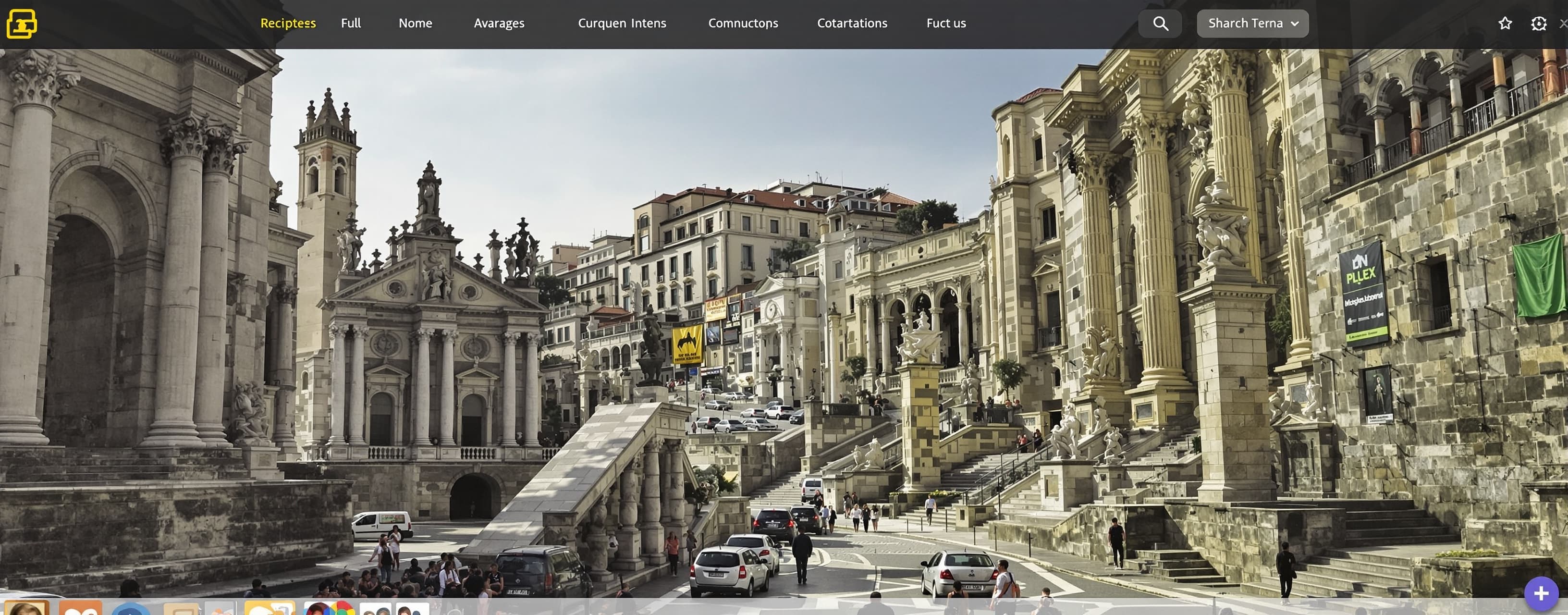This screenshot has height=615, width=1568.
Task: Open the Avarages section
Action: click(x=499, y=23)
